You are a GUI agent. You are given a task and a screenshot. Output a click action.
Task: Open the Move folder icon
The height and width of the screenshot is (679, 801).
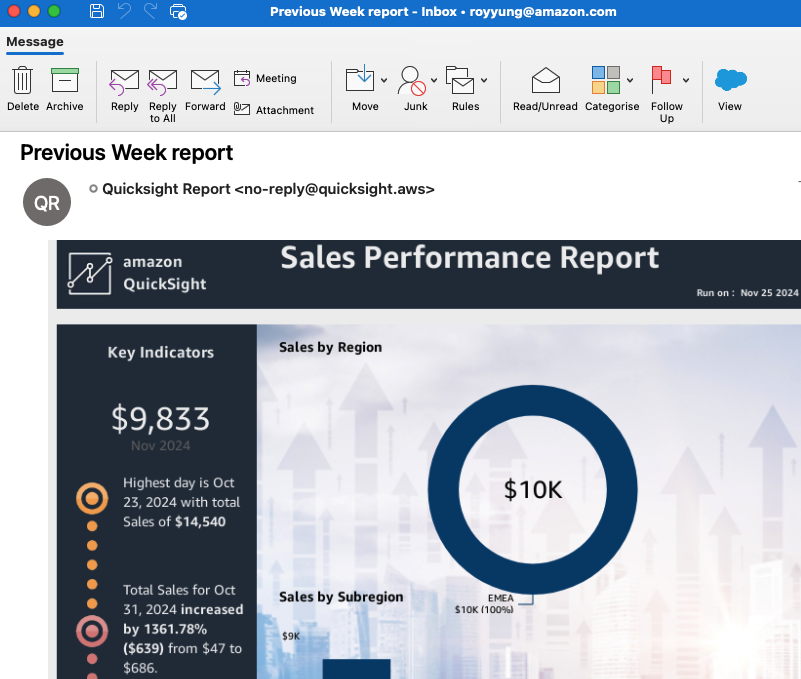click(x=360, y=79)
